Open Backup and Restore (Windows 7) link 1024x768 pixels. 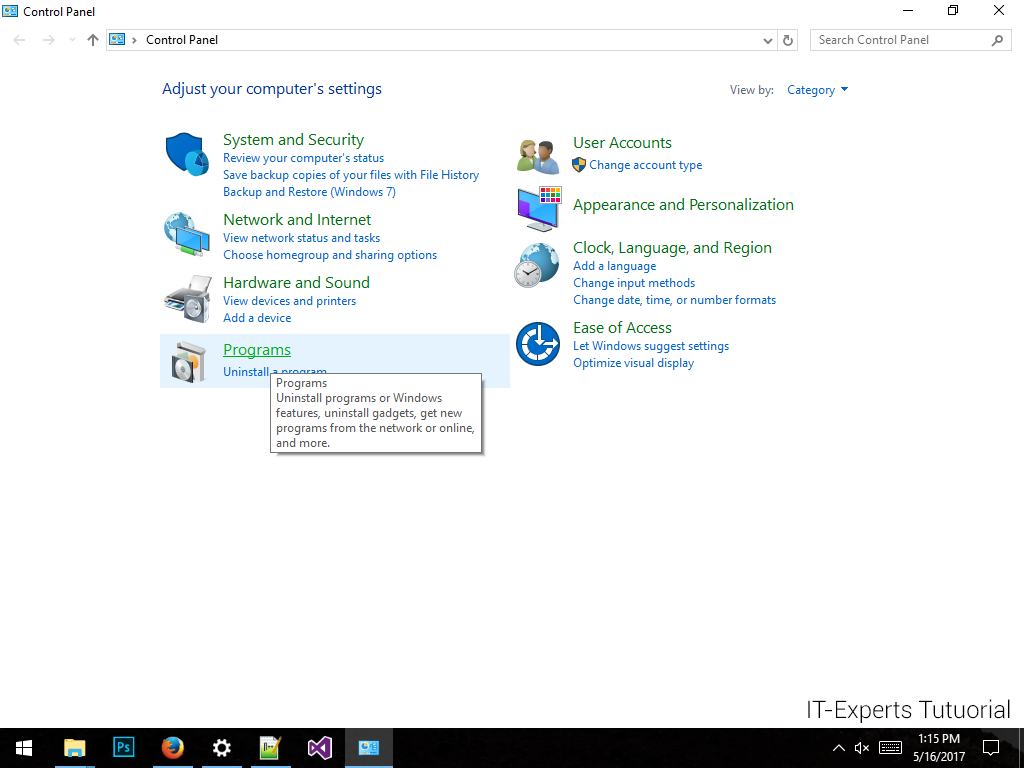309,192
